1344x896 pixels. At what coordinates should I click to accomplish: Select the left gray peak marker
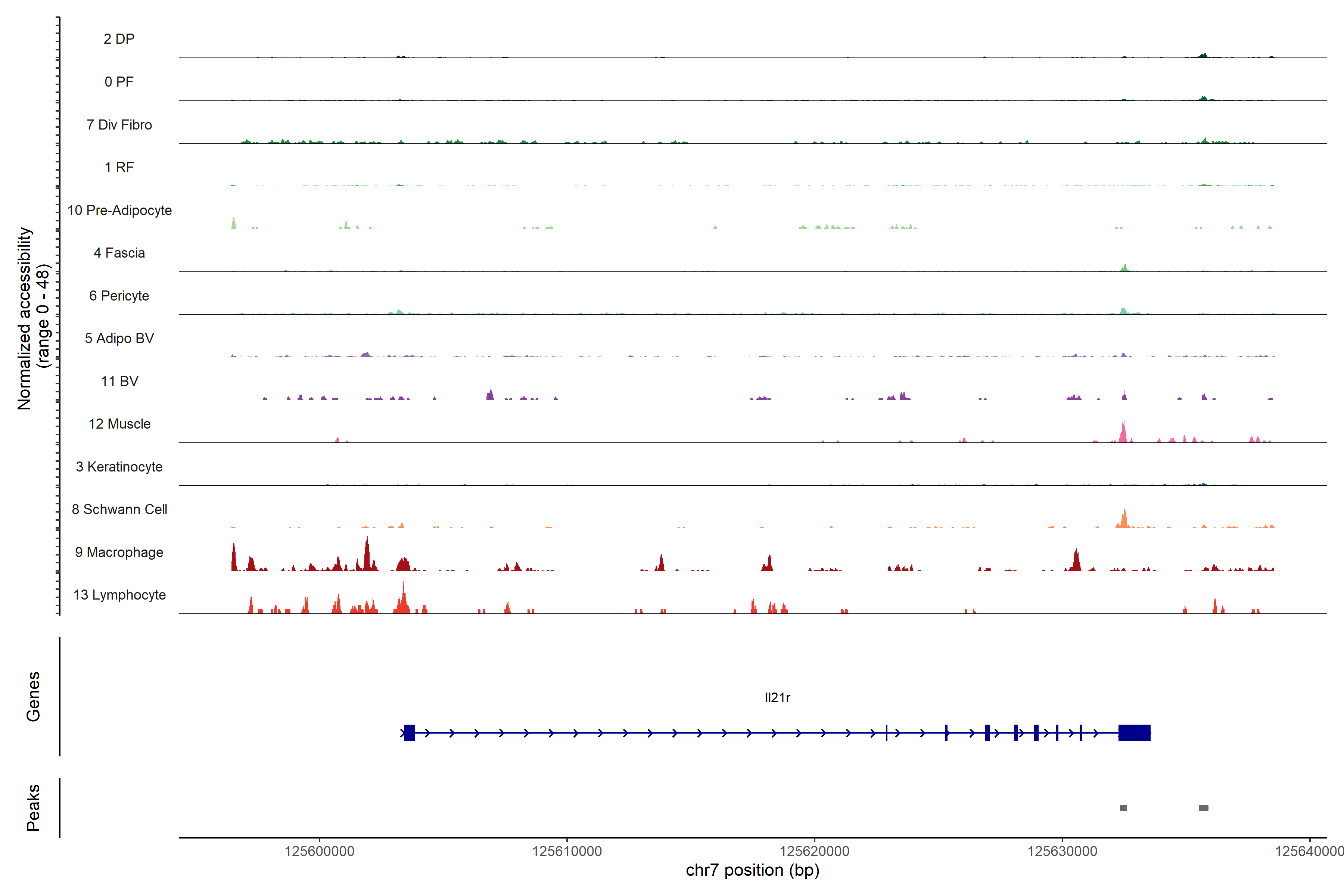coord(1123,808)
